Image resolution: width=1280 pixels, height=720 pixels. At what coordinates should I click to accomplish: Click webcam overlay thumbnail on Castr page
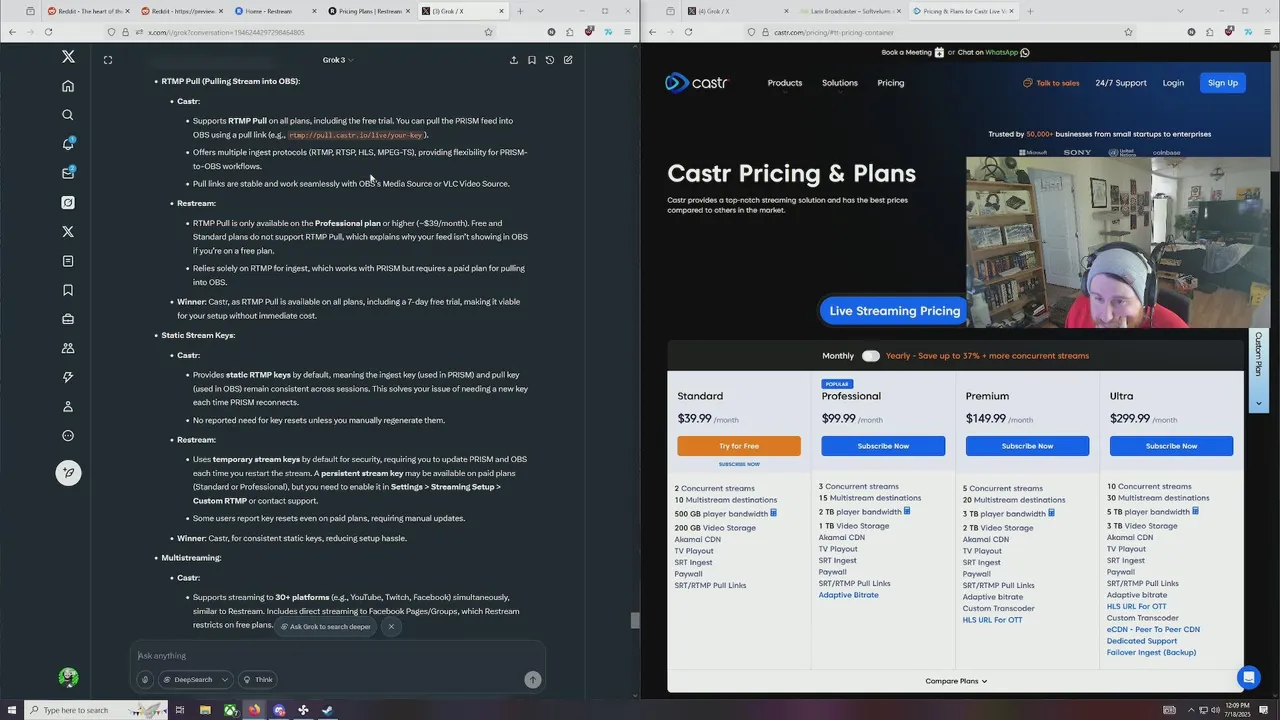[1117, 242]
